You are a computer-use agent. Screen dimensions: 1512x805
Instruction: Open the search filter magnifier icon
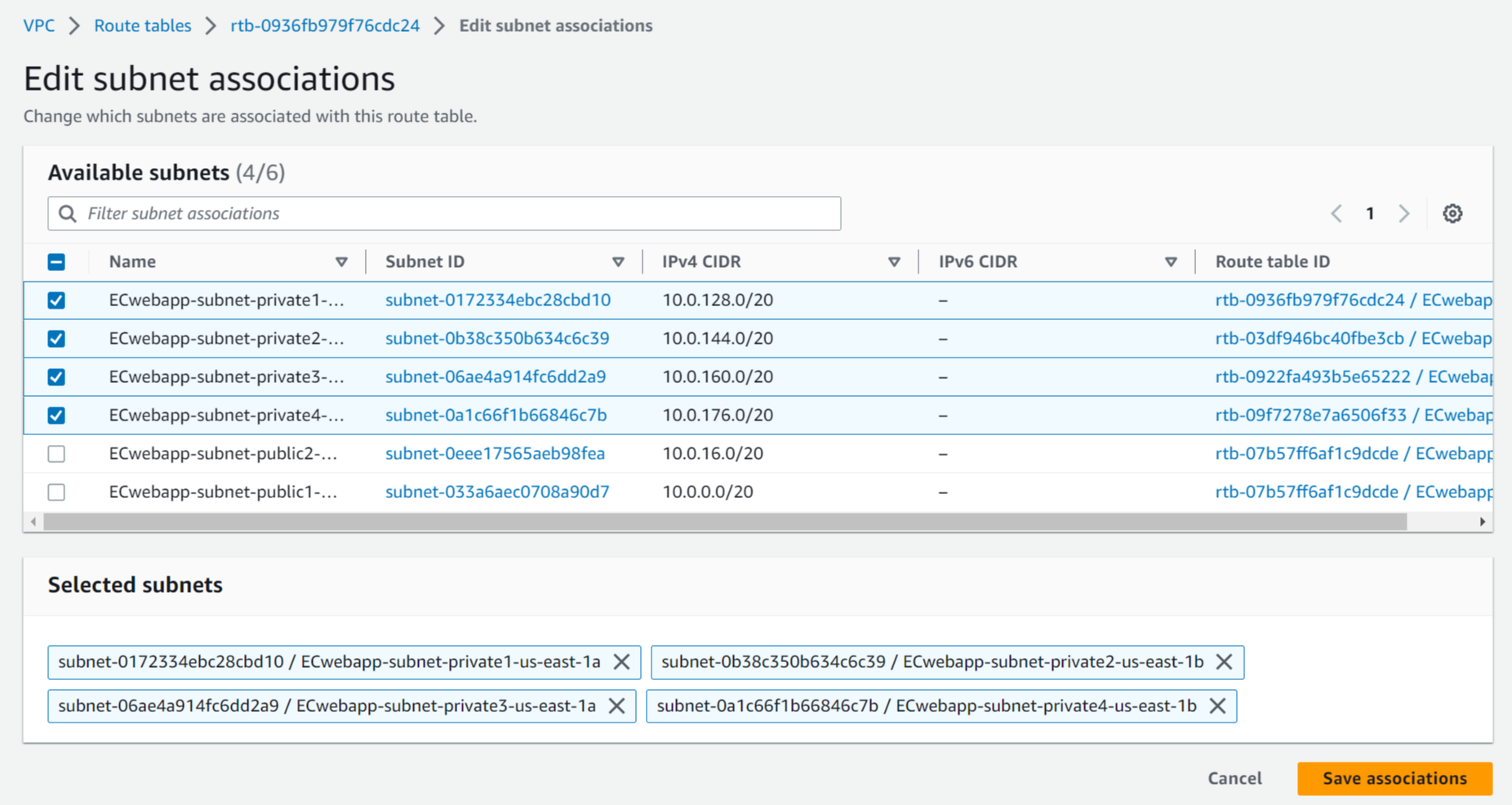[x=68, y=213]
